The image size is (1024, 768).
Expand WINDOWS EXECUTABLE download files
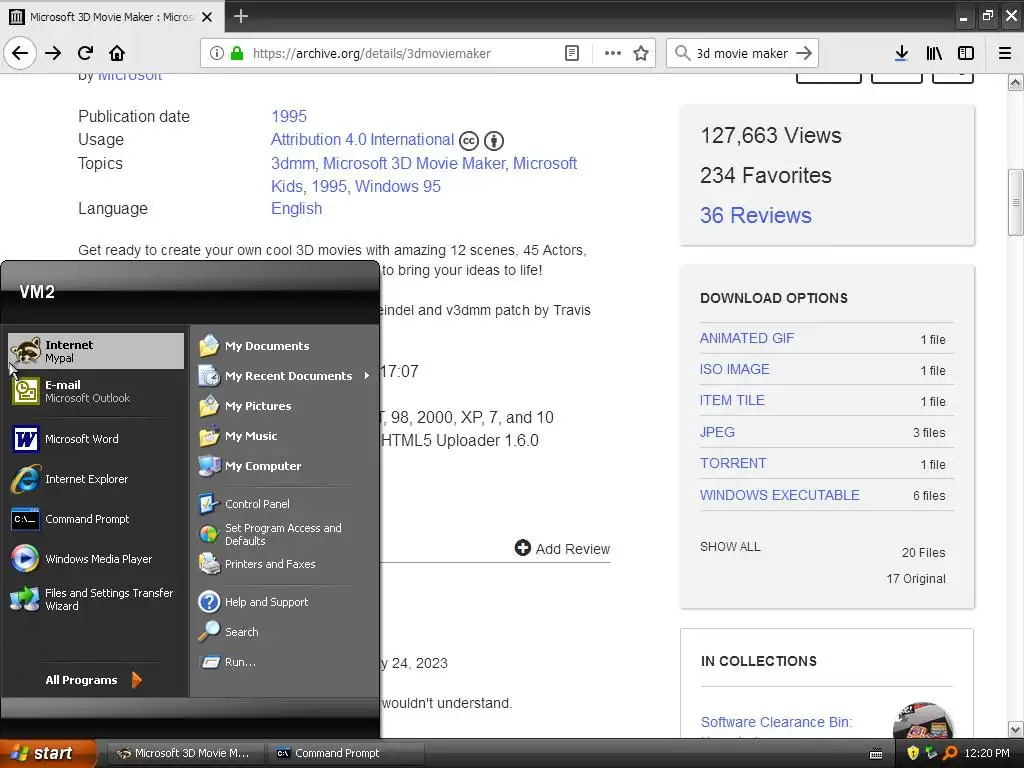pos(780,495)
